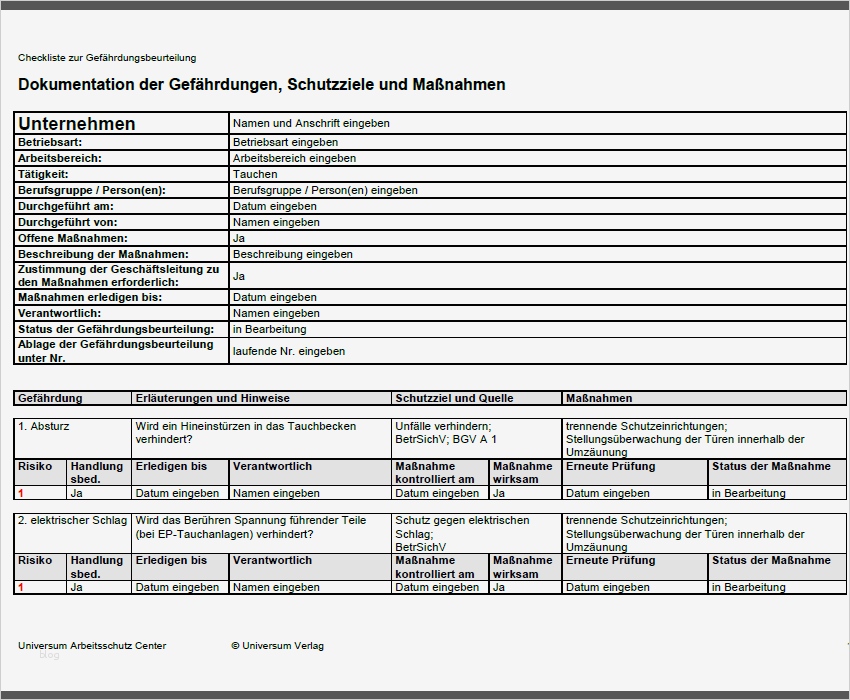Screen dimensions: 850x700
Task: Click the in Bearbeitung status field
Action: (262, 329)
